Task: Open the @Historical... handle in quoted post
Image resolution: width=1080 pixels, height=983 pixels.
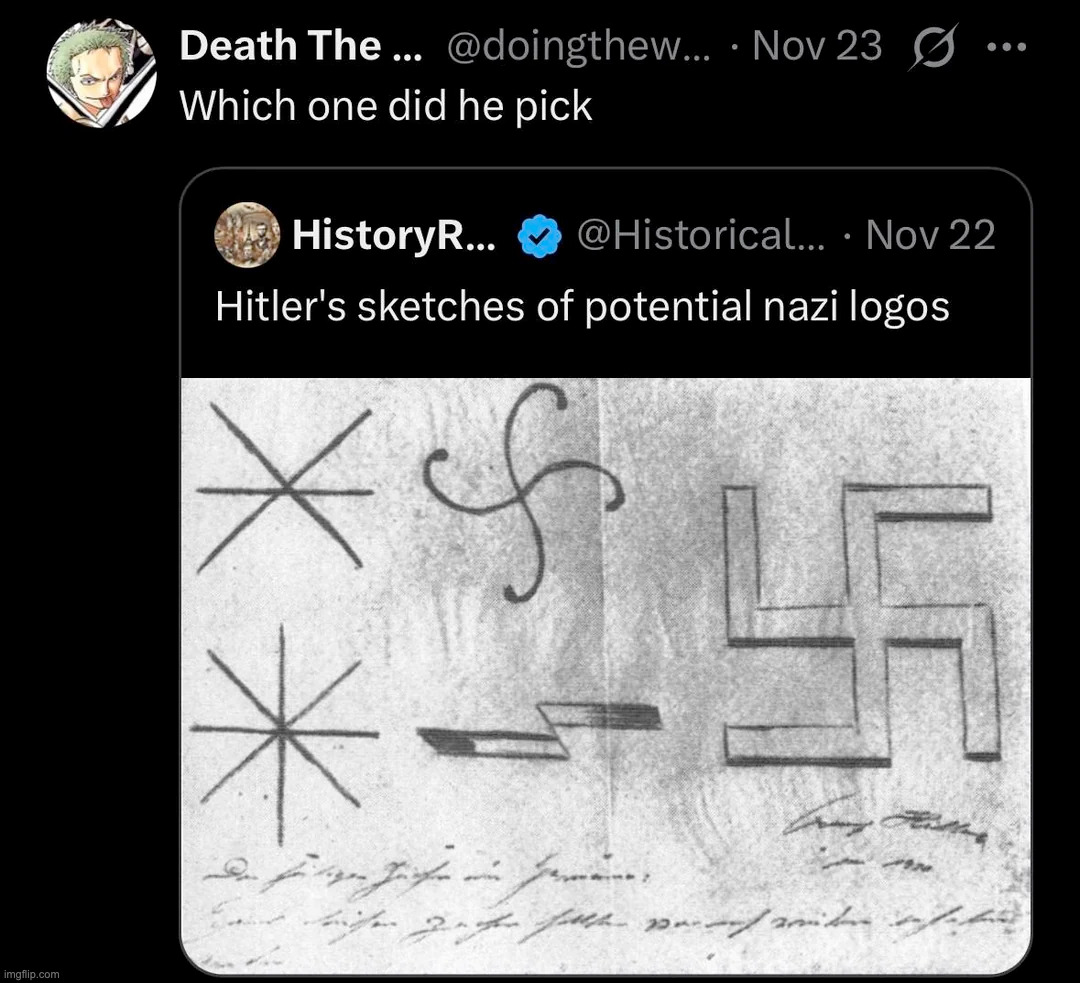Action: pos(700,236)
